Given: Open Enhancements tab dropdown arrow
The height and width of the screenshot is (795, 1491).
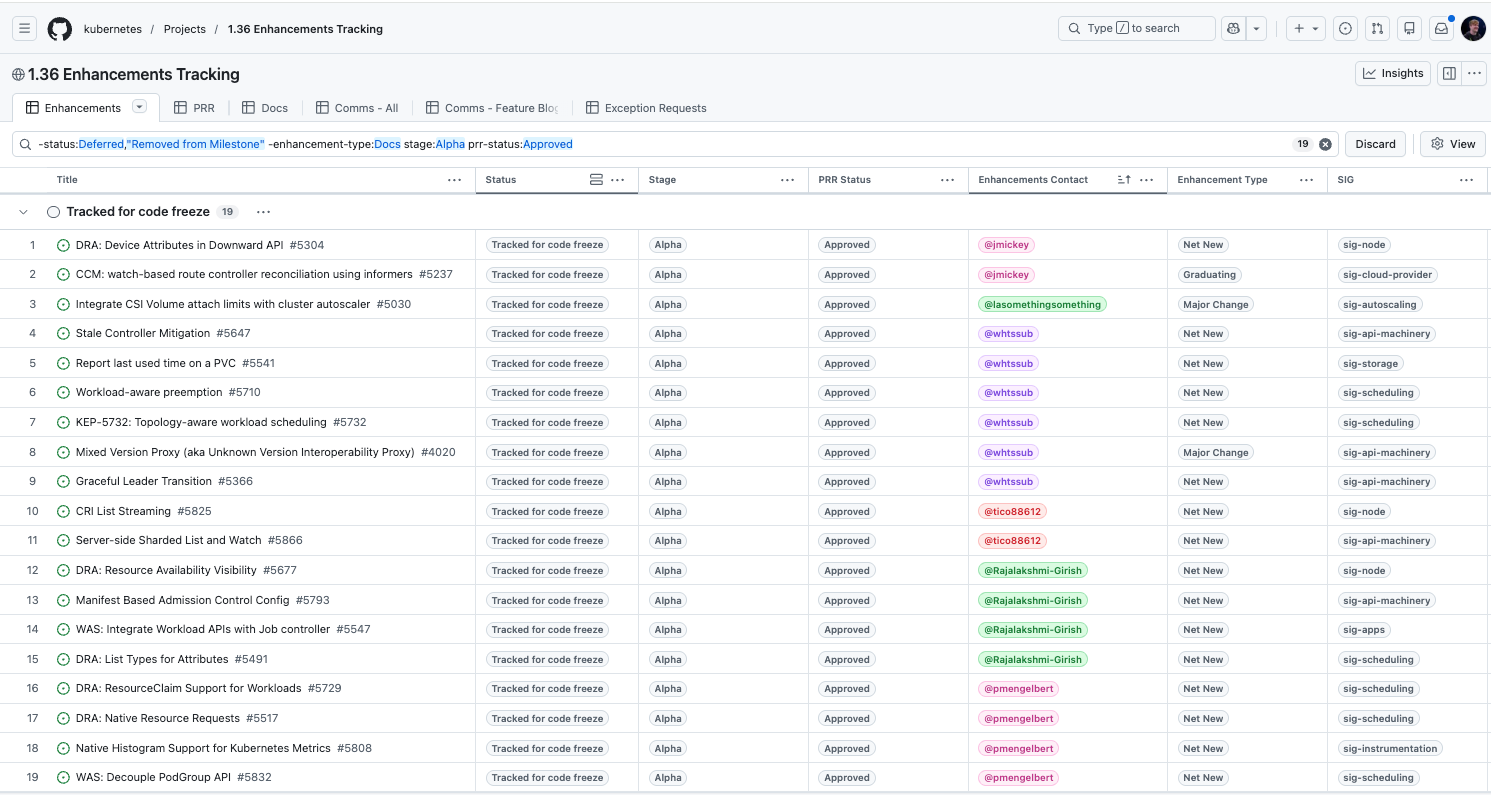Looking at the screenshot, I should (x=140, y=107).
